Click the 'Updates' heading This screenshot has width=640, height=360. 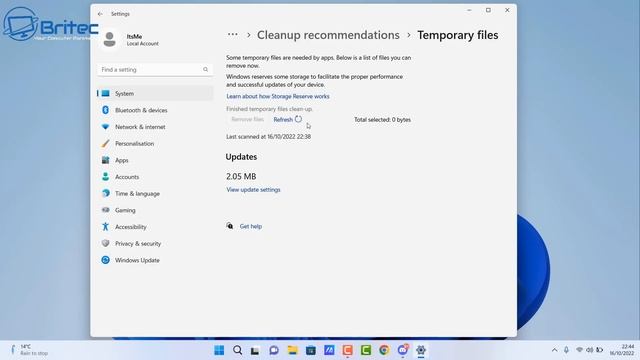(x=241, y=157)
